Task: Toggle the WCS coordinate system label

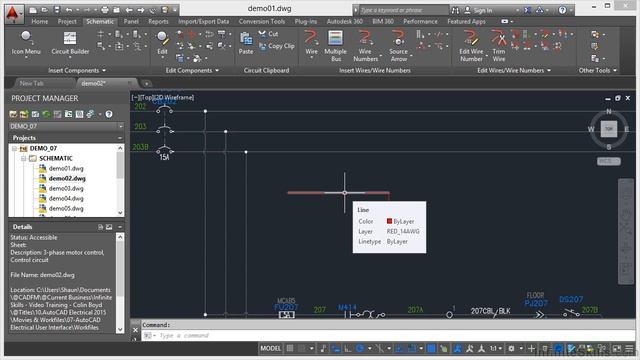Action: 609,161
